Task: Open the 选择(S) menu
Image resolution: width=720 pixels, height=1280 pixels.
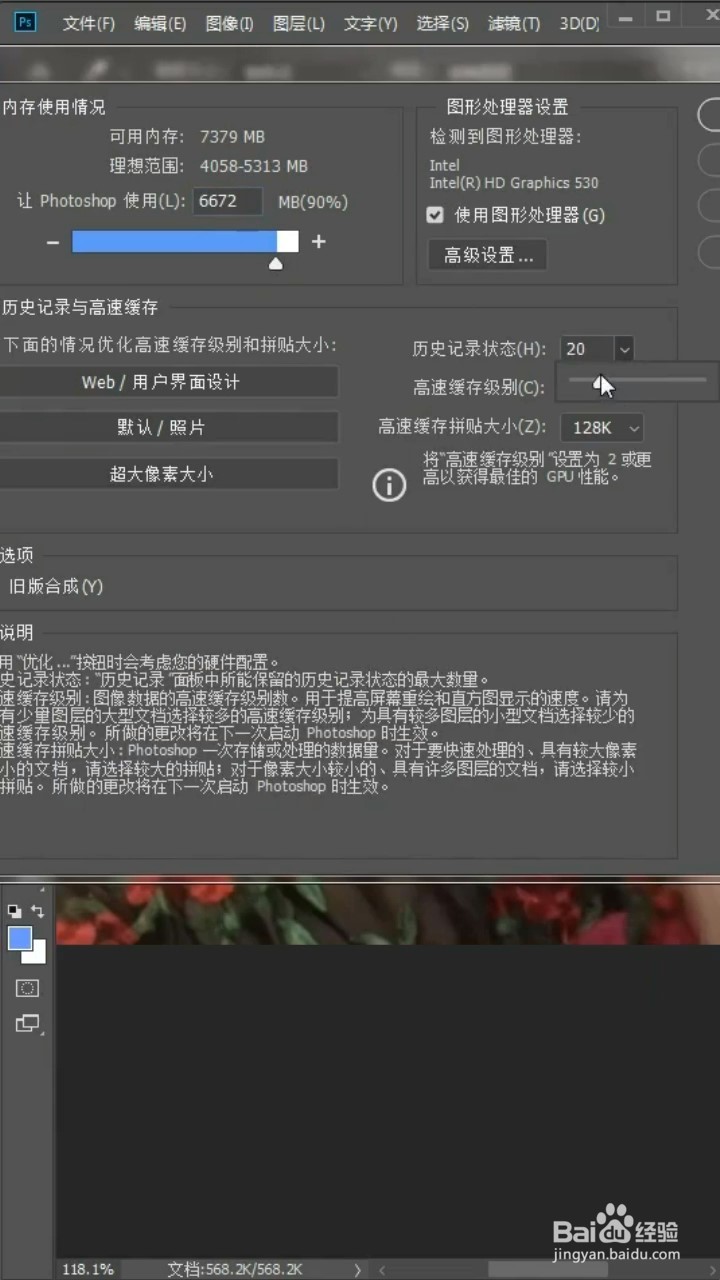Action: click(442, 23)
